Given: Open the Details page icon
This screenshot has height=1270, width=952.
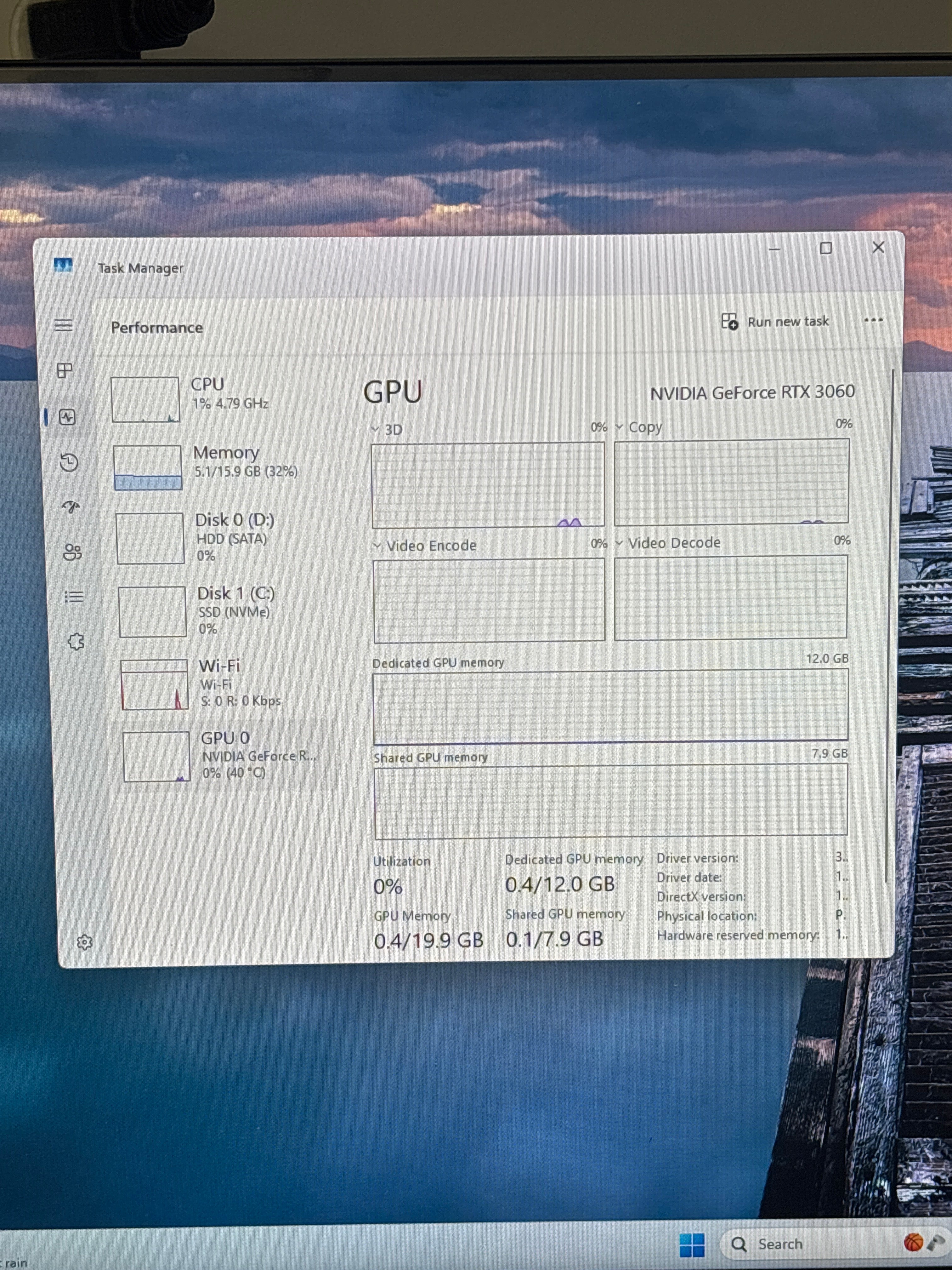Looking at the screenshot, I should pyautogui.click(x=74, y=597).
